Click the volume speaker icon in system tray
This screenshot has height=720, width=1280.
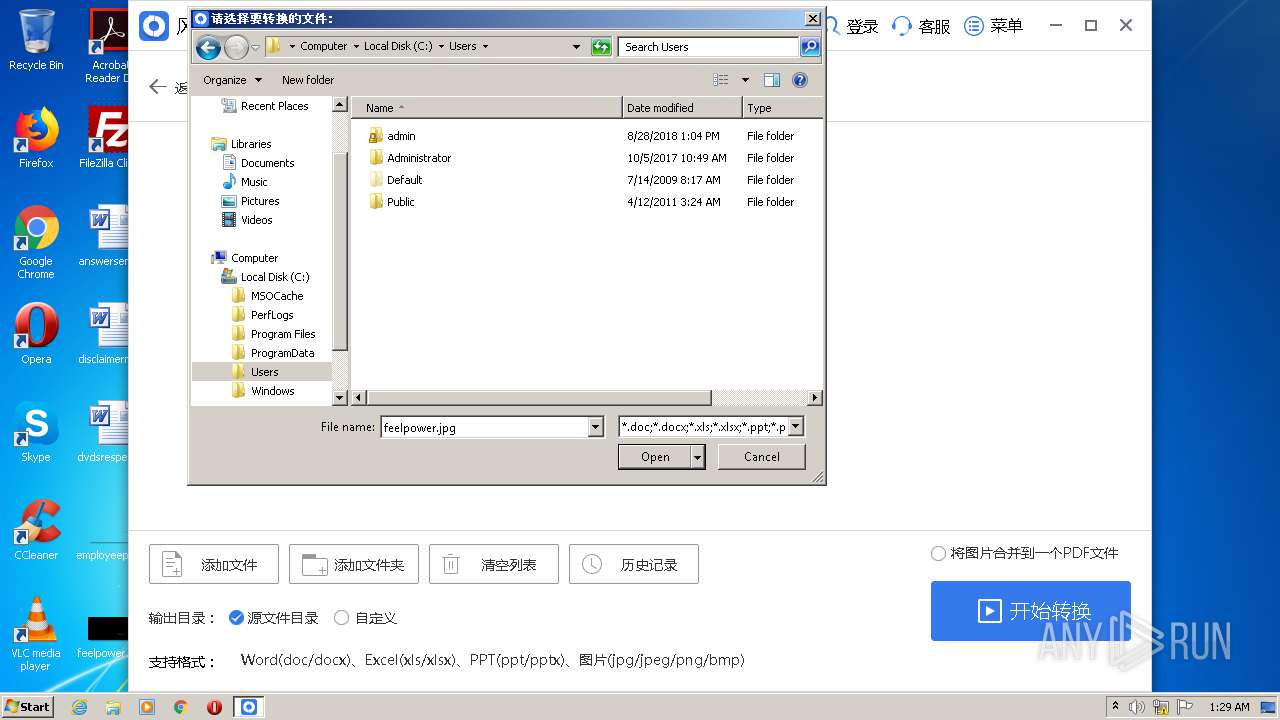point(1137,707)
